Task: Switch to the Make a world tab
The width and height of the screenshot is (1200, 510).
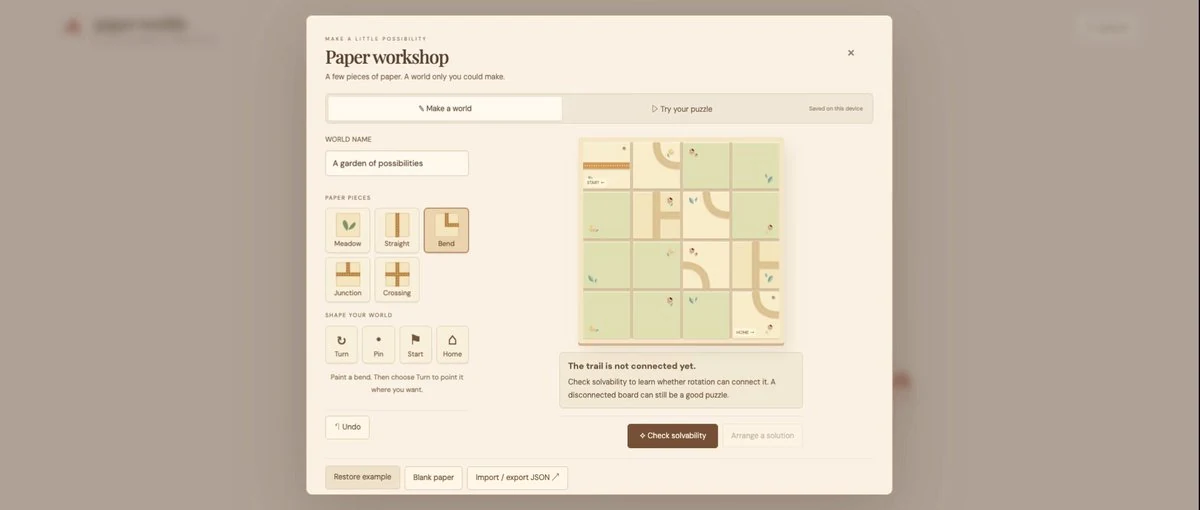Action: point(445,108)
